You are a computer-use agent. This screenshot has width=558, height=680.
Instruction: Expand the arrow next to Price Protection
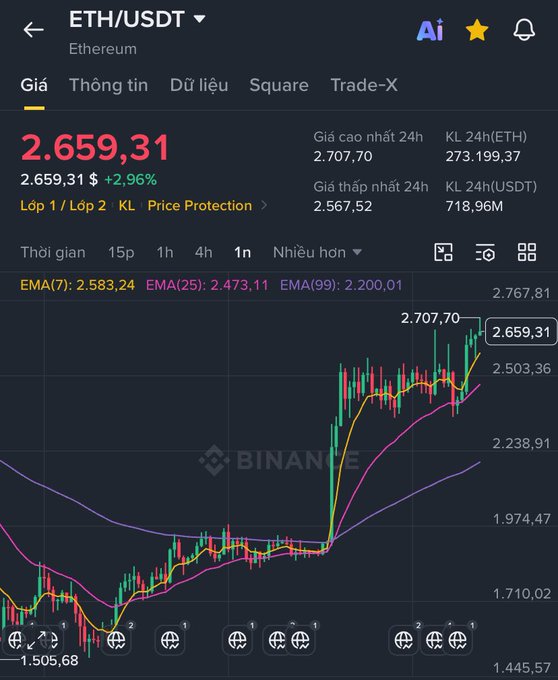click(264, 206)
